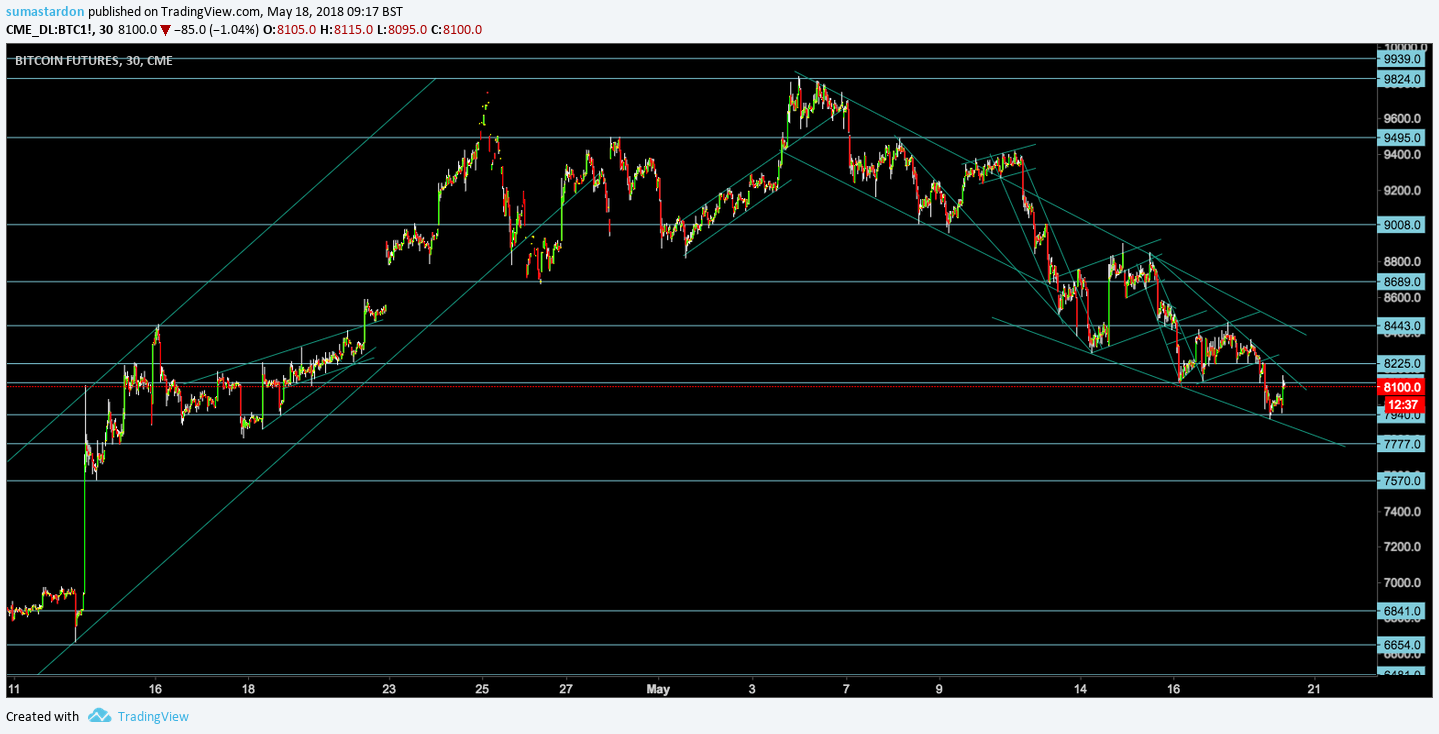The image size is (1439, 734).
Task: Select the 9495.0 horizontal line price label
Action: [x=1400, y=138]
